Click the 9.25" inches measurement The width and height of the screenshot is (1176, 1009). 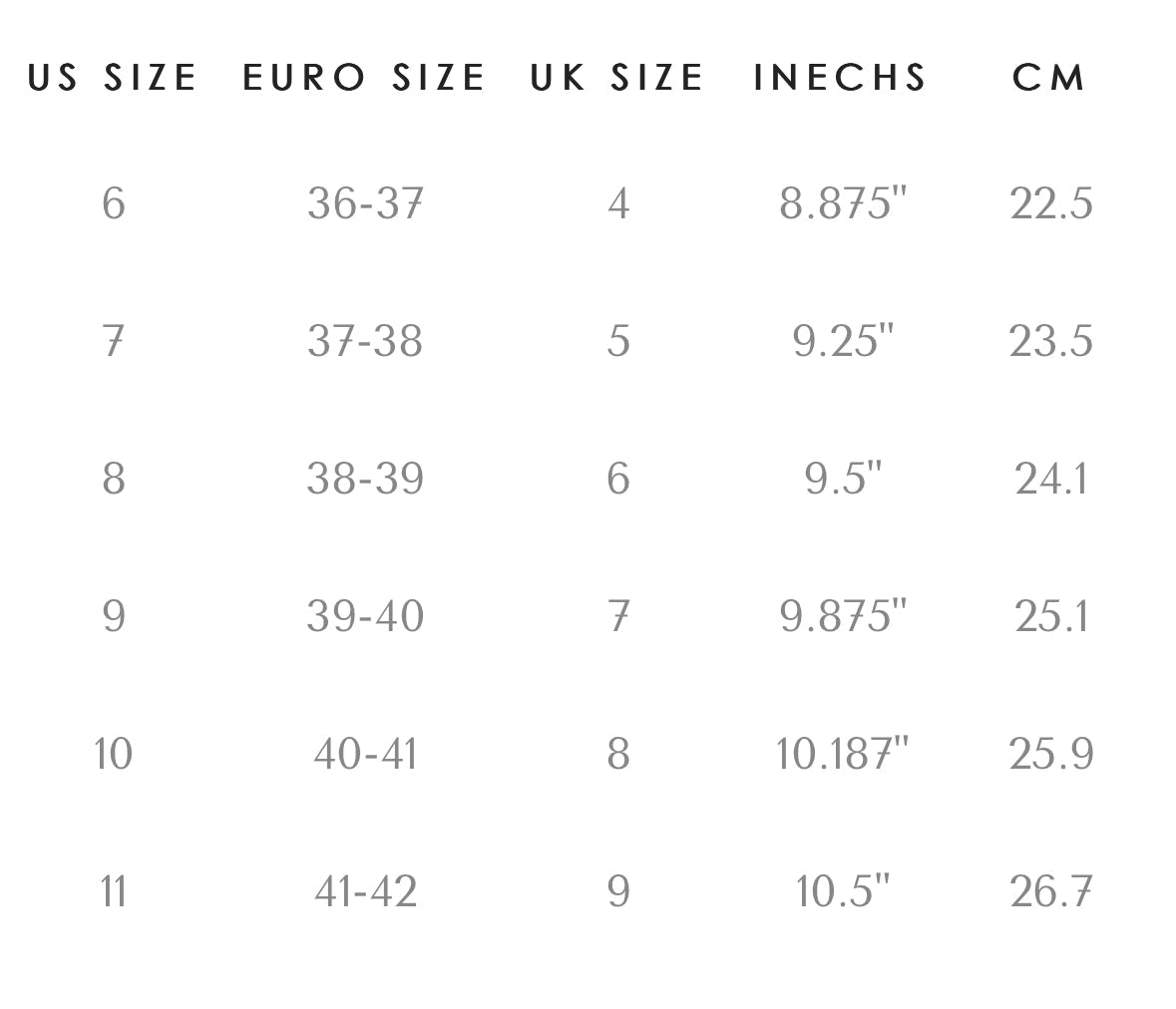click(843, 342)
